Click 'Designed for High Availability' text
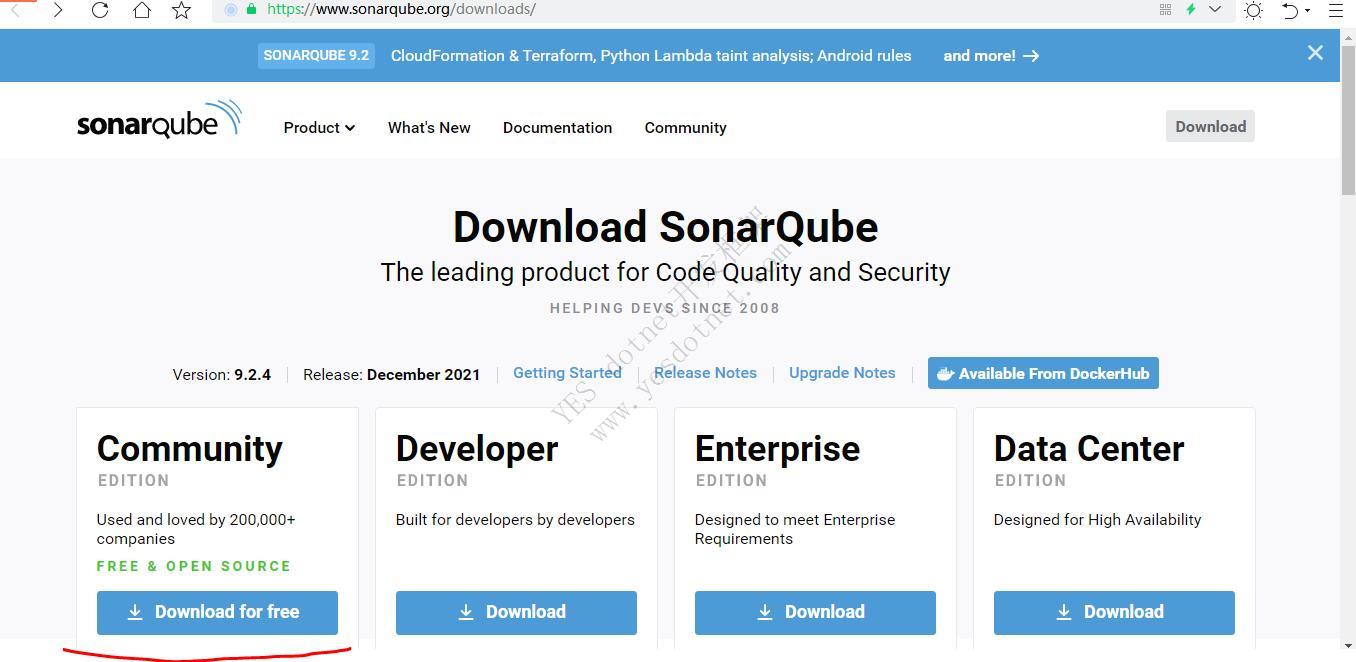Viewport: 1356px width, 662px height. [1097, 520]
